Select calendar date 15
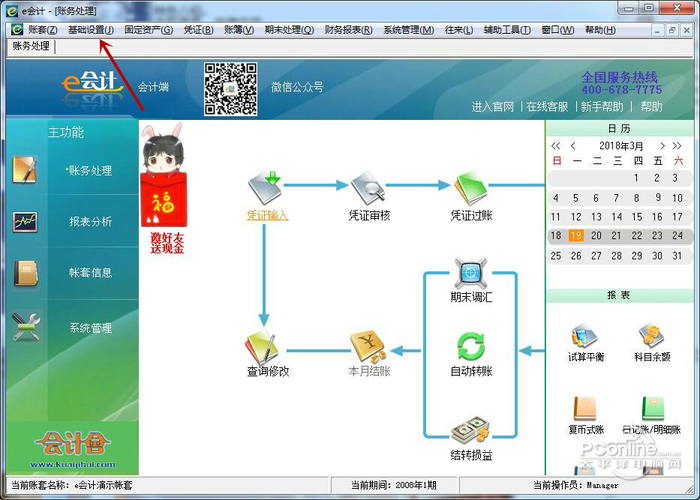700x500 pixels. point(637,217)
